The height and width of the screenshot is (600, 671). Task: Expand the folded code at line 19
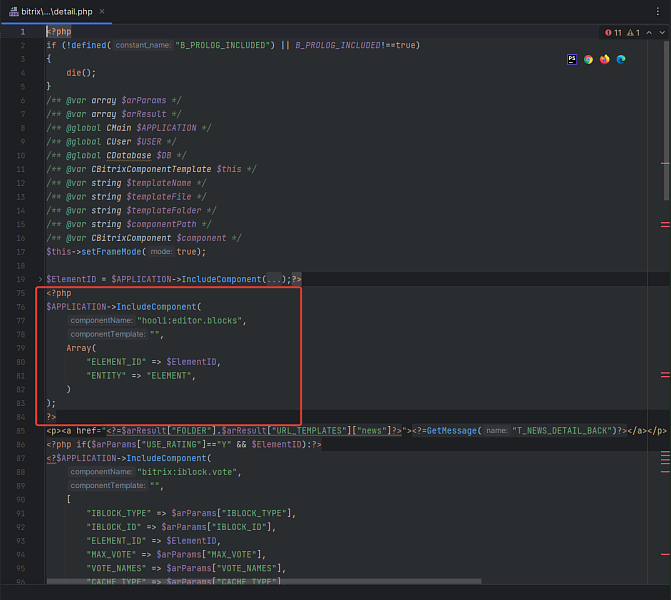point(40,279)
